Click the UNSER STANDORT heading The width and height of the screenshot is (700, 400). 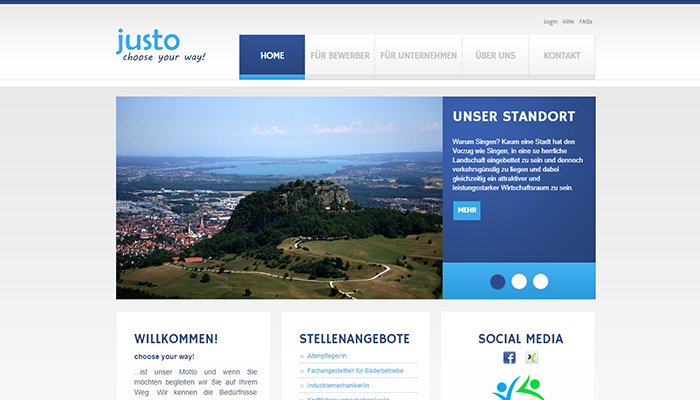[x=514, y=117]
